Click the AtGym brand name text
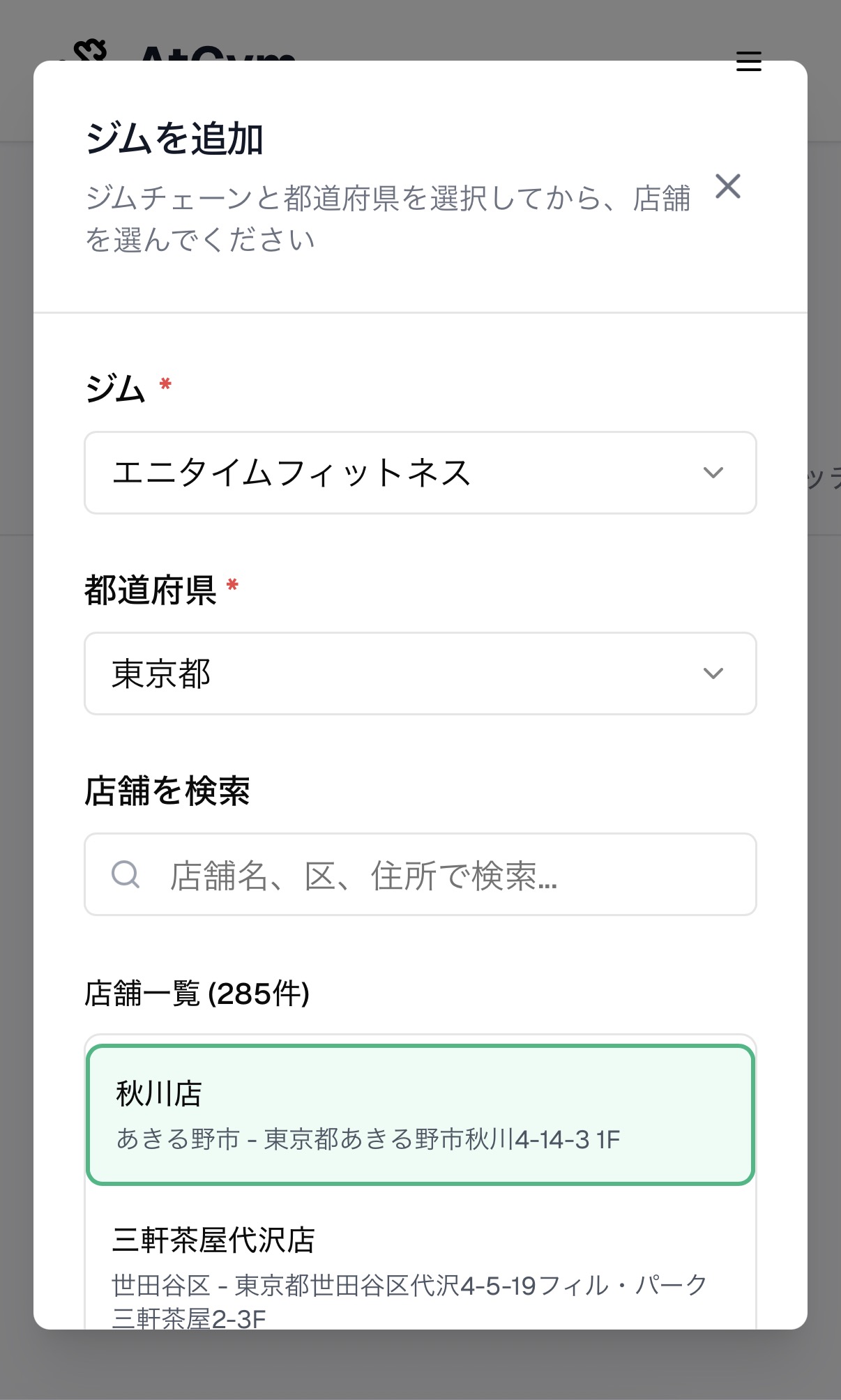This screenshot has width=841, height=1400. click(x=218, y=54)
